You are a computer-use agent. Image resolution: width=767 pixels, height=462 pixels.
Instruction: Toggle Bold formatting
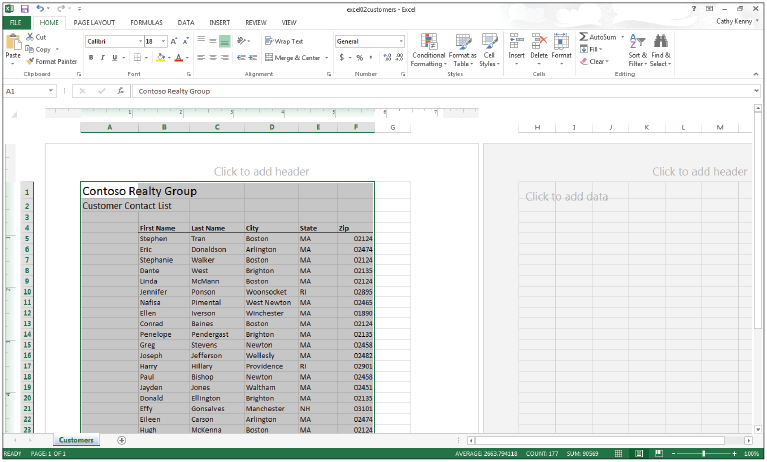click(x=90, y=58)
